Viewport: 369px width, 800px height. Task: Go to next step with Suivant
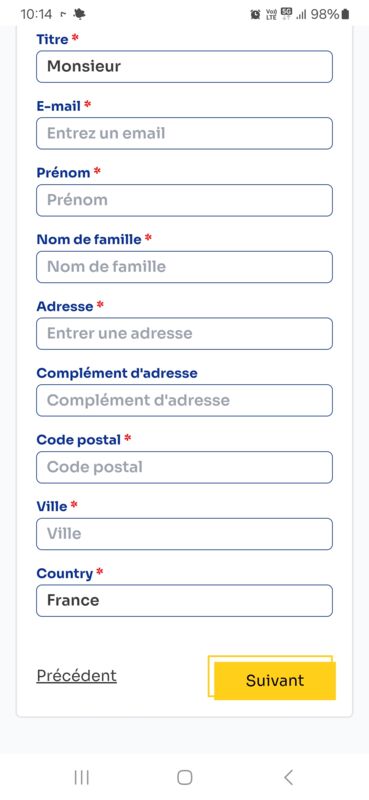coord(275,681)
